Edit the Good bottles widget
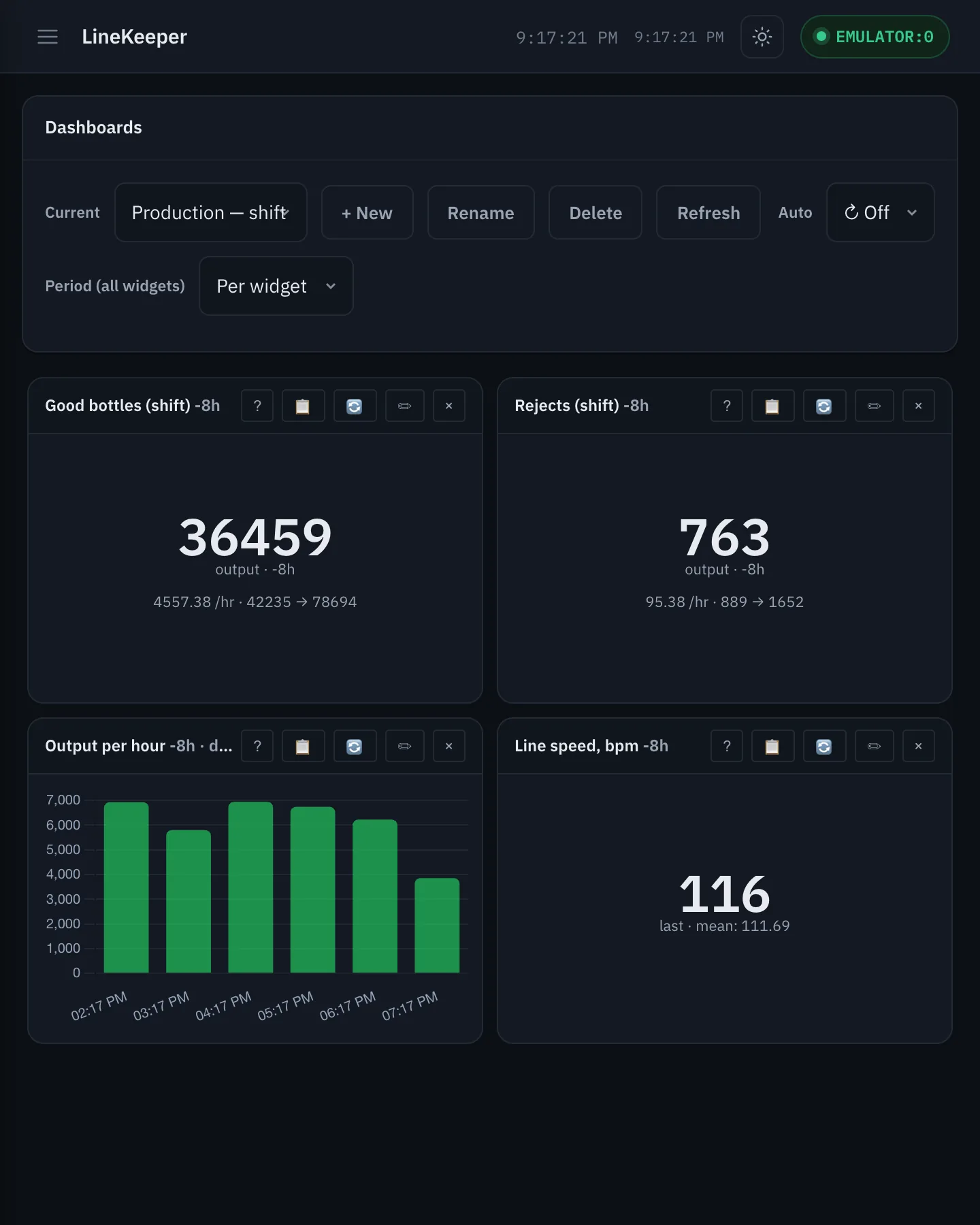980x1225 pixels. click(x=405, y=406)
